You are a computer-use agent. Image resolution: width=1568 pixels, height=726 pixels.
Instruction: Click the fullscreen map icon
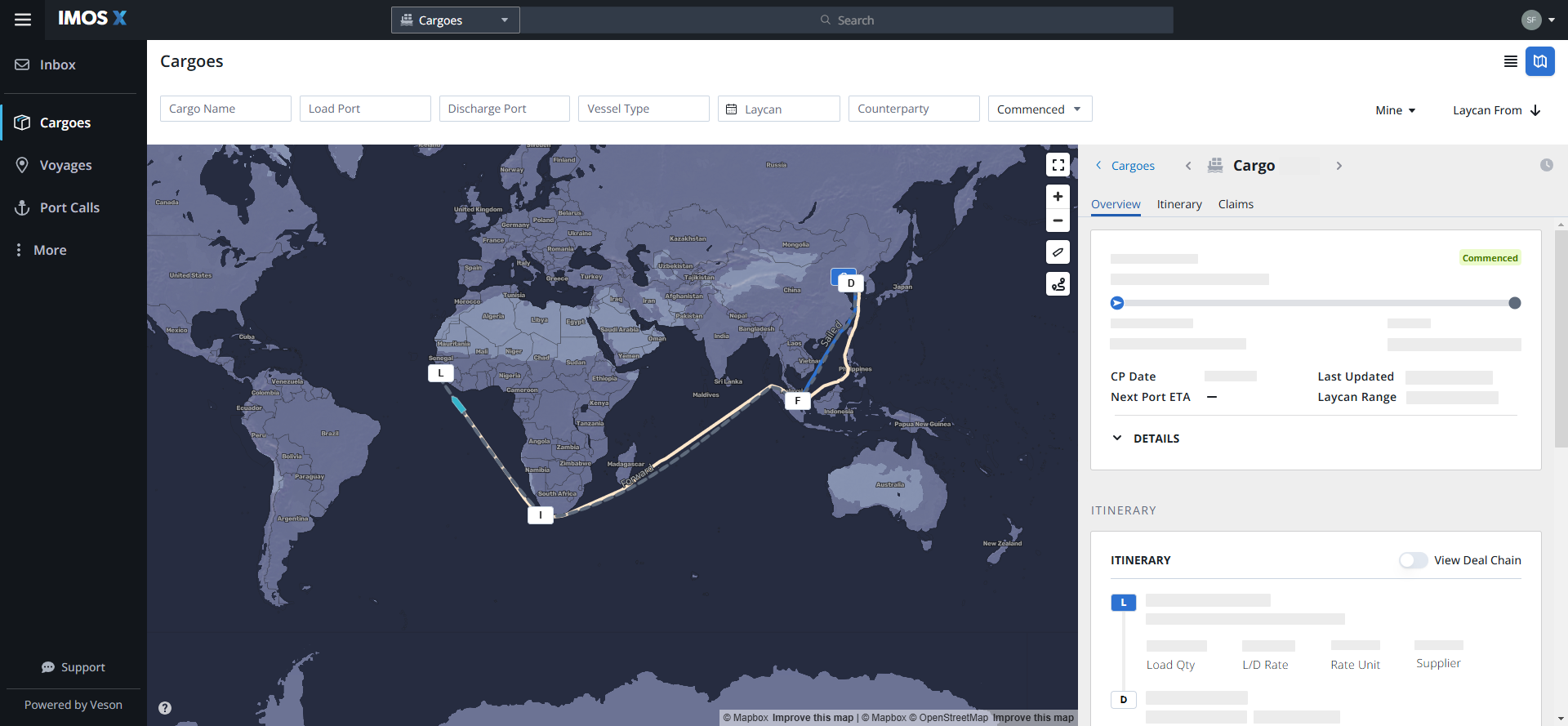pos(1058,165)
